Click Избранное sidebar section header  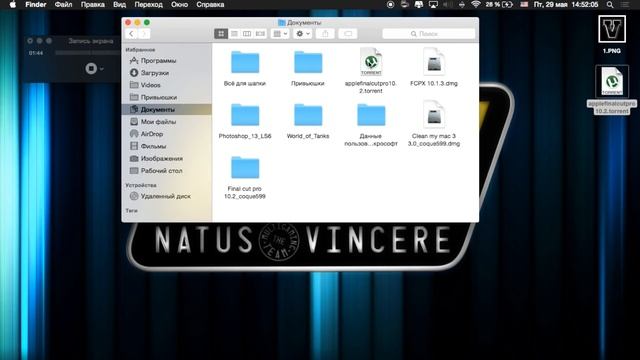140,49
